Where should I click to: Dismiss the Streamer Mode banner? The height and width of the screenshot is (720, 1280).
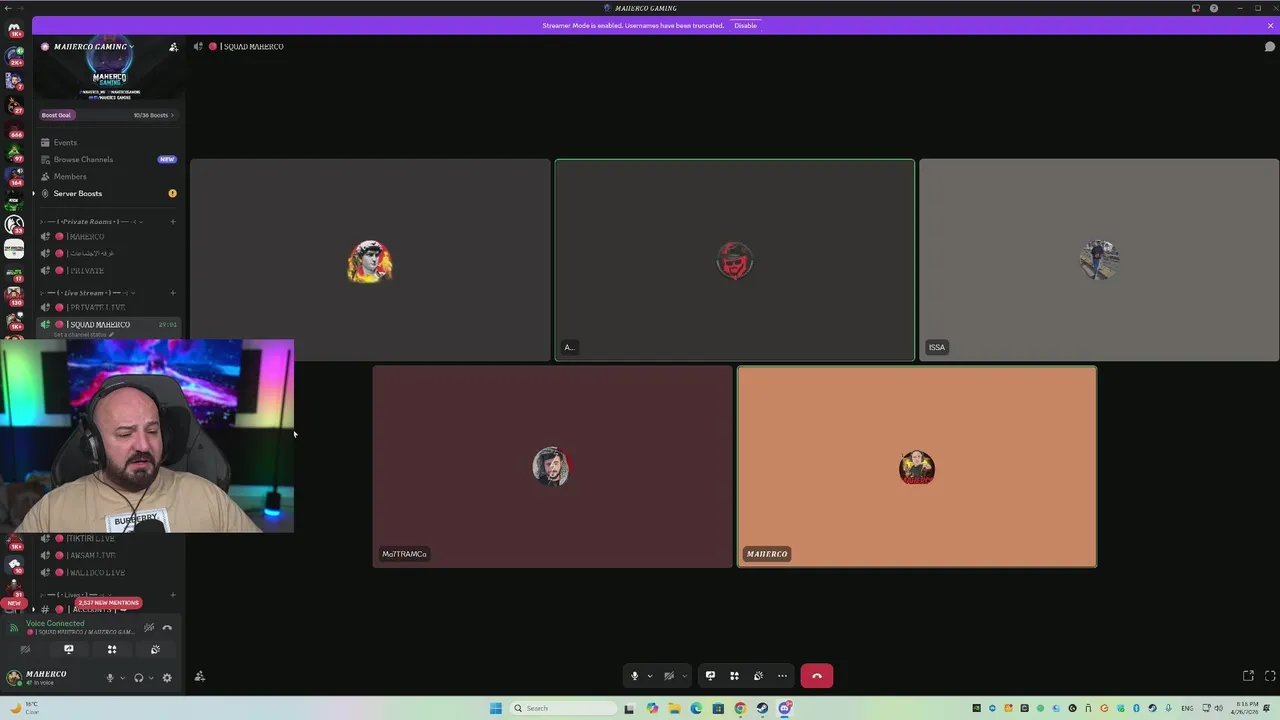coord(1270,25)
